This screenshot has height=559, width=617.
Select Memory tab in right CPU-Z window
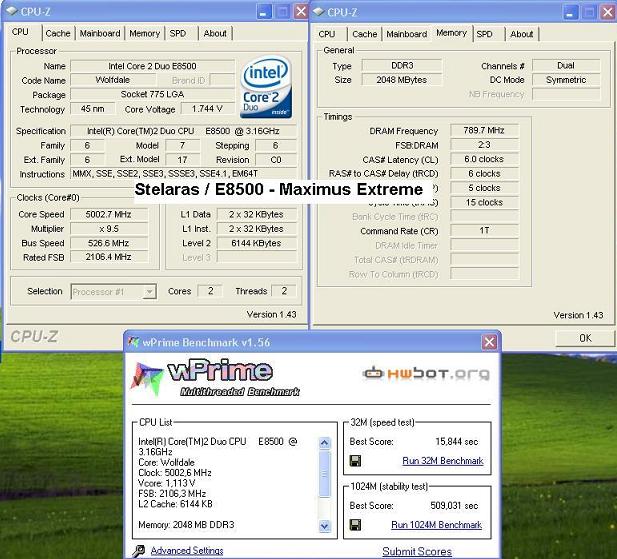(x=451, y=33)
